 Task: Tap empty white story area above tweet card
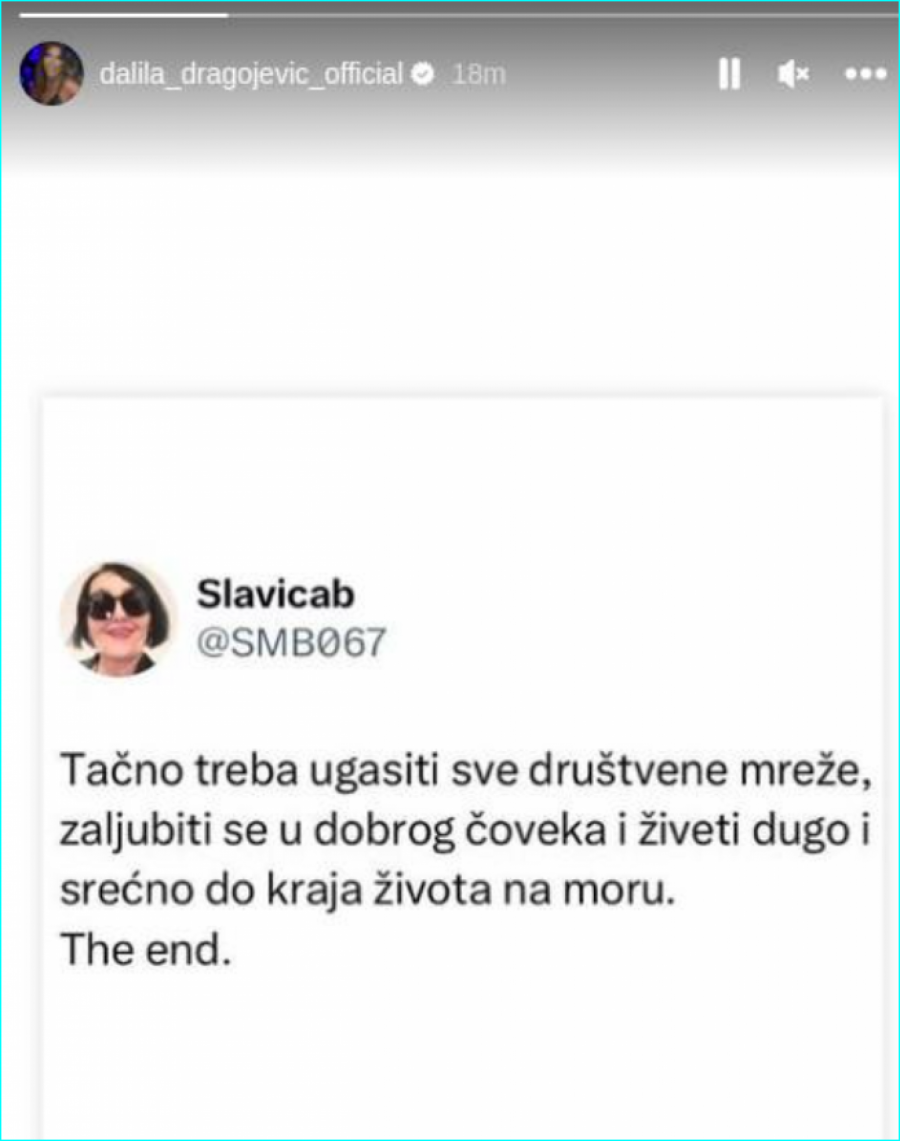[450, 284]
